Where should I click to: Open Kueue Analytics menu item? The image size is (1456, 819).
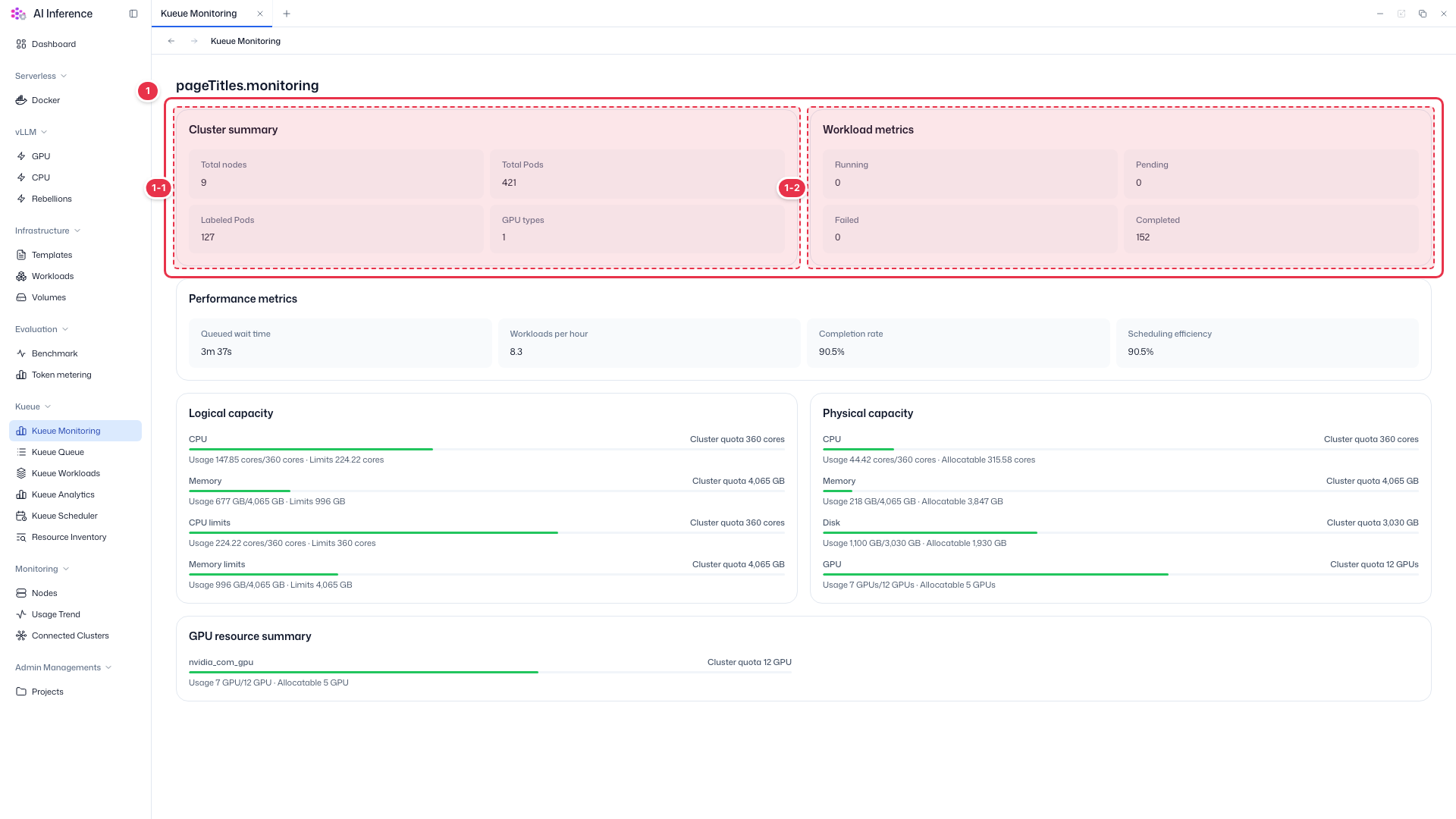[75, 494]
